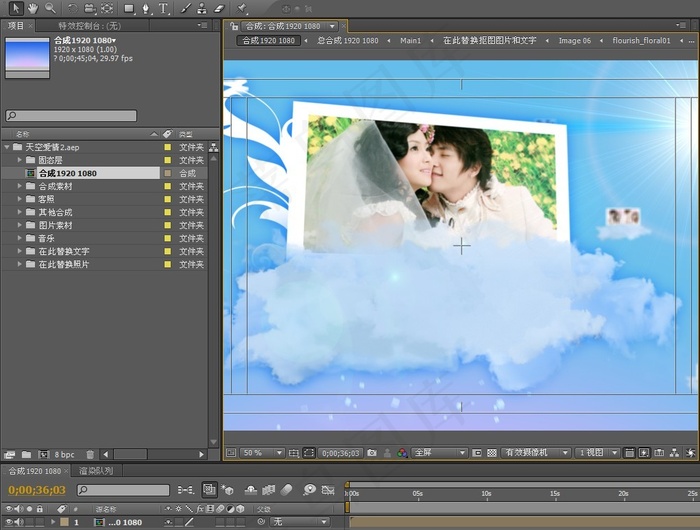Open composition flowchart icon in viewer bar
The width and height of the screenshot is (700, 530).
675,453
